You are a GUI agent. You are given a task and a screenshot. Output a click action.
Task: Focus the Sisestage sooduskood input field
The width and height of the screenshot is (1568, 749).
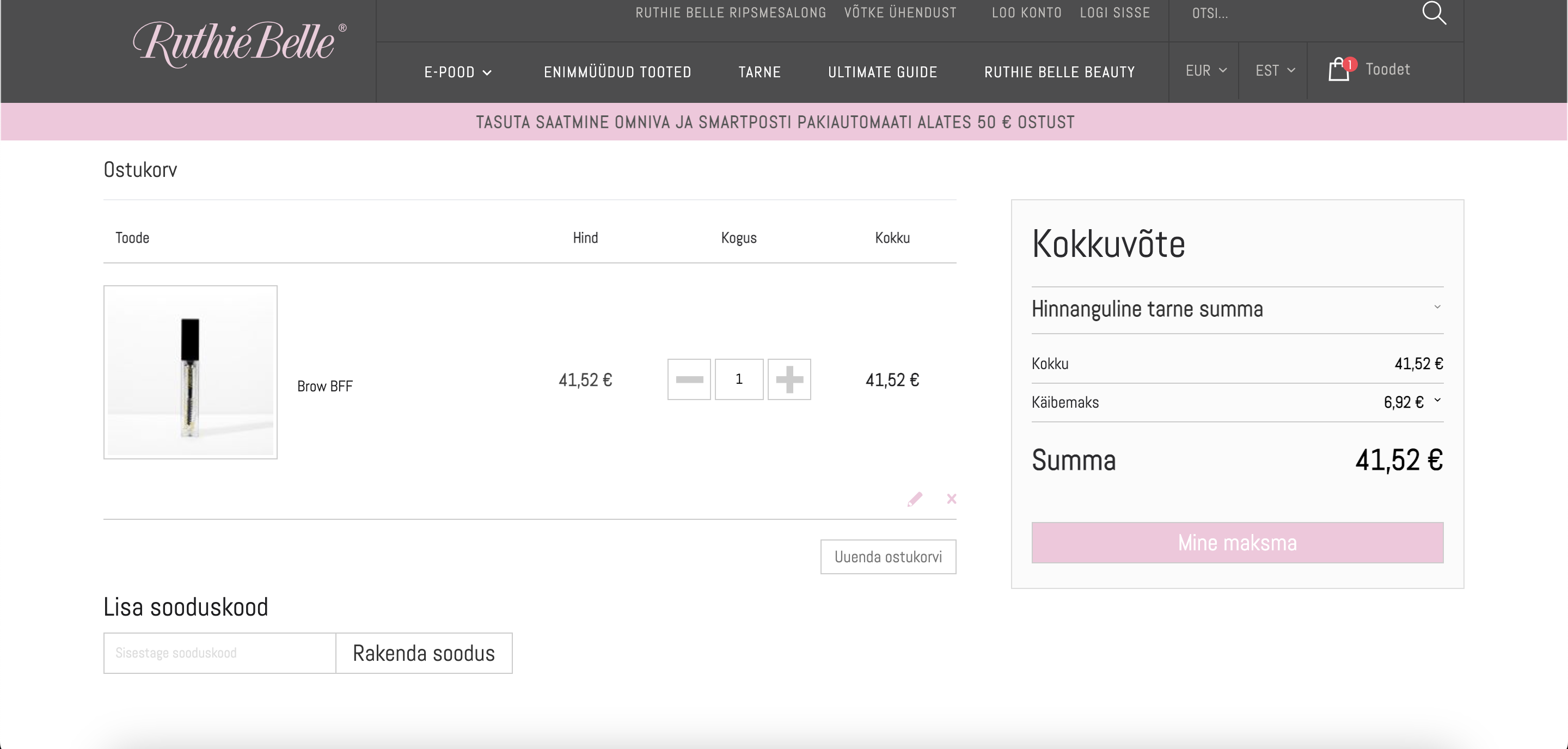click(x=220, y=653)
